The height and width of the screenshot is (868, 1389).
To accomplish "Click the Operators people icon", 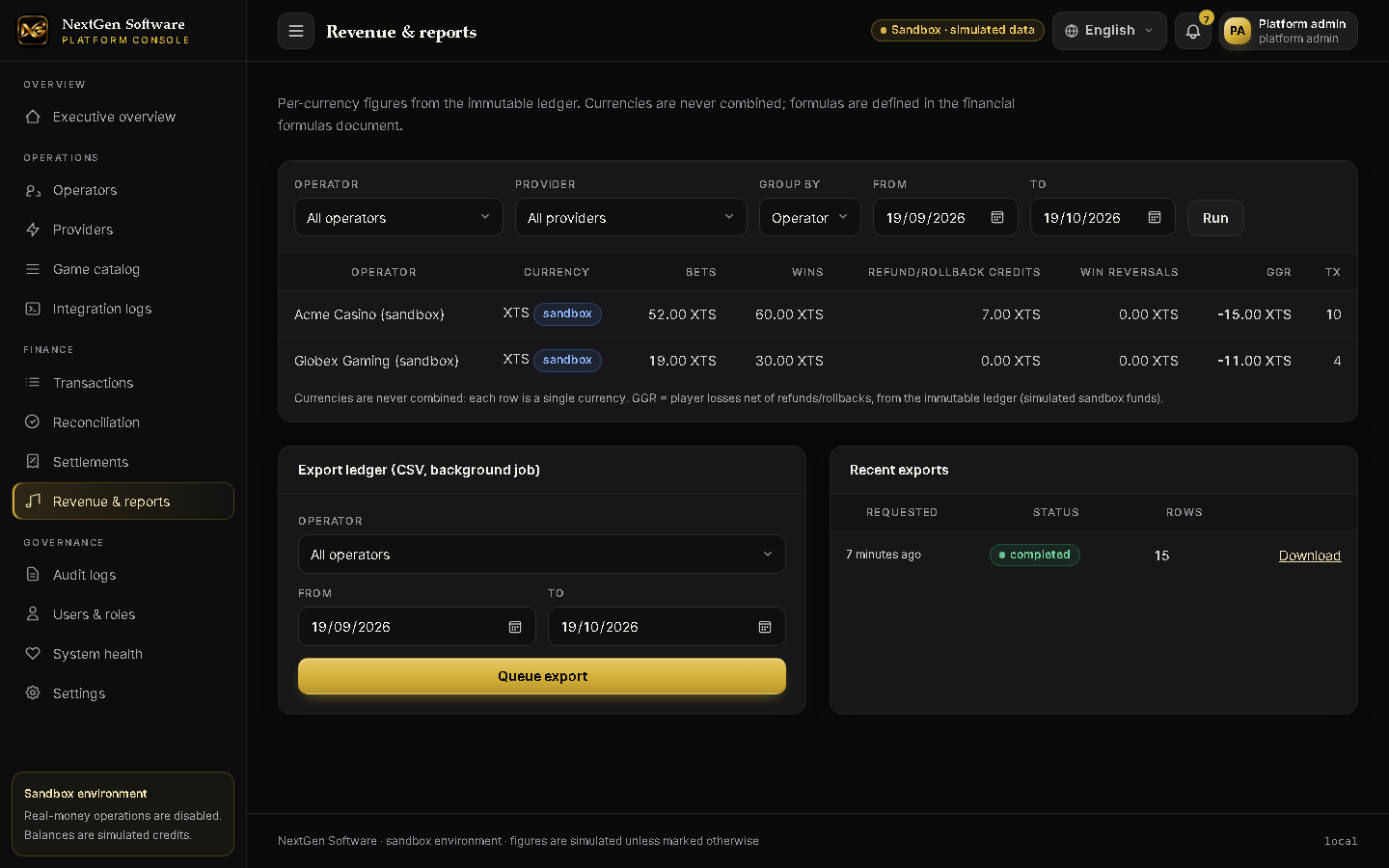I will 33,190.
